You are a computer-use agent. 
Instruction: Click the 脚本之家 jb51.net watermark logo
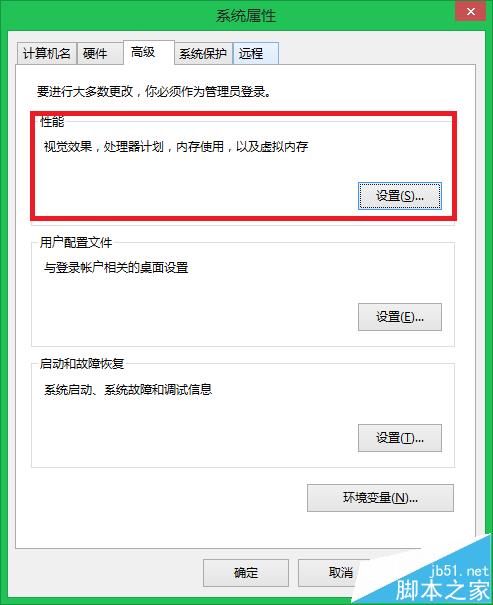442,583
